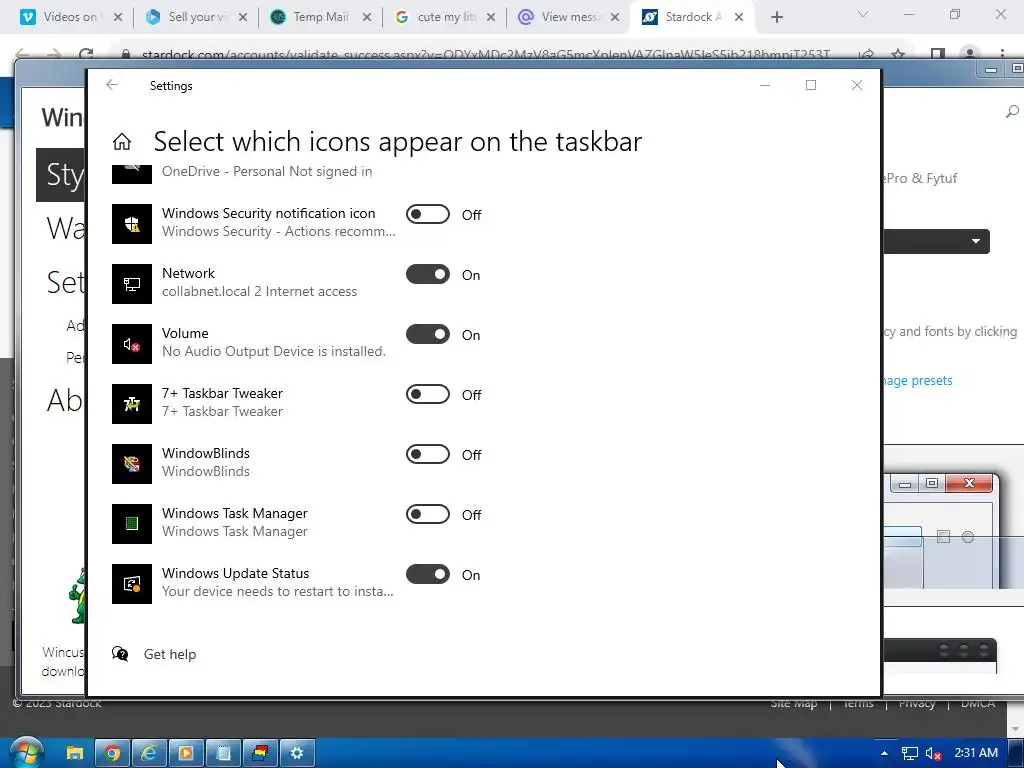Image resolution: width=1024 pixels, height=768 pixels.
Task: Bookmark this page with the star
Action: pyautogui.click(x=899, y=54)
